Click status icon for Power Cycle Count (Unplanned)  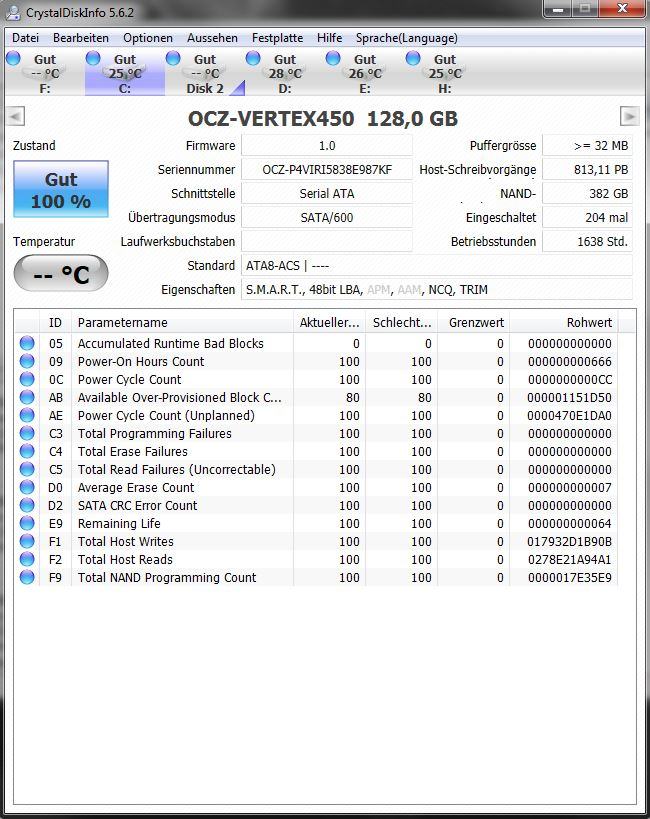point(27,415)
